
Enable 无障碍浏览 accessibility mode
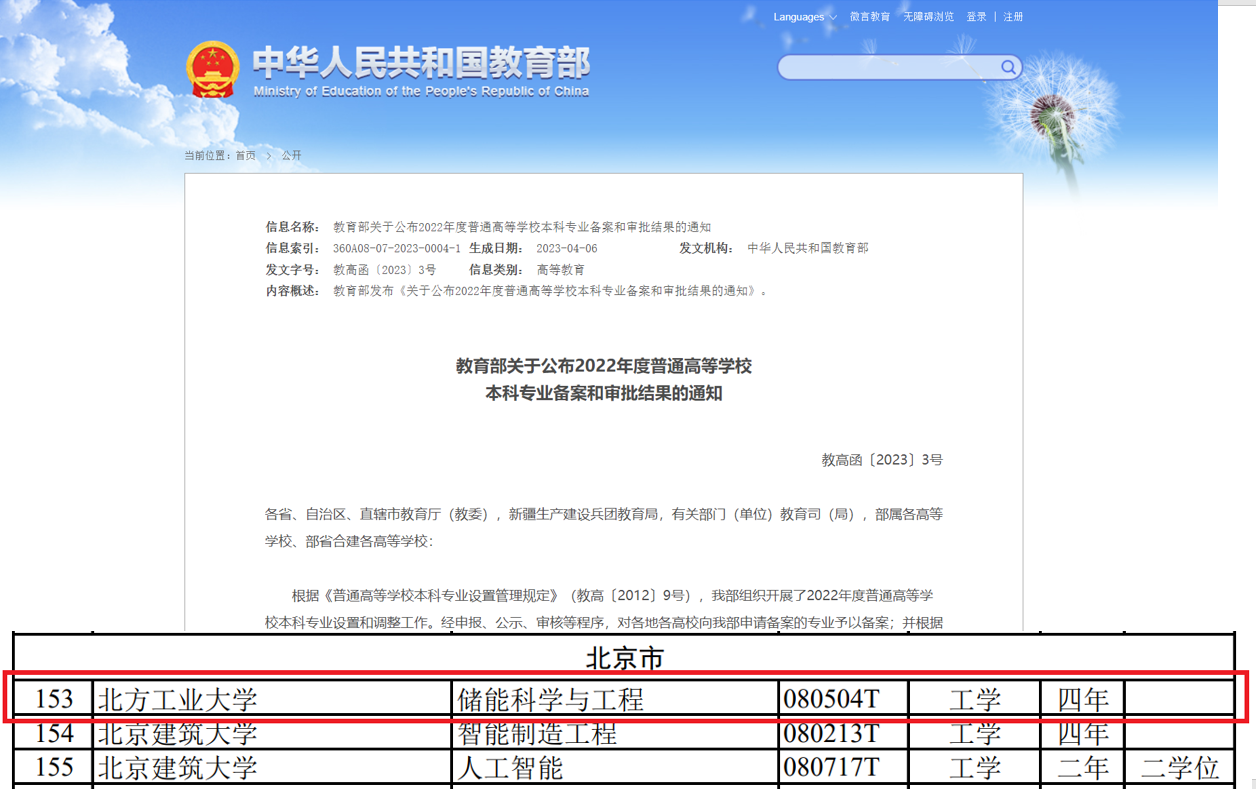coord(928,17)
